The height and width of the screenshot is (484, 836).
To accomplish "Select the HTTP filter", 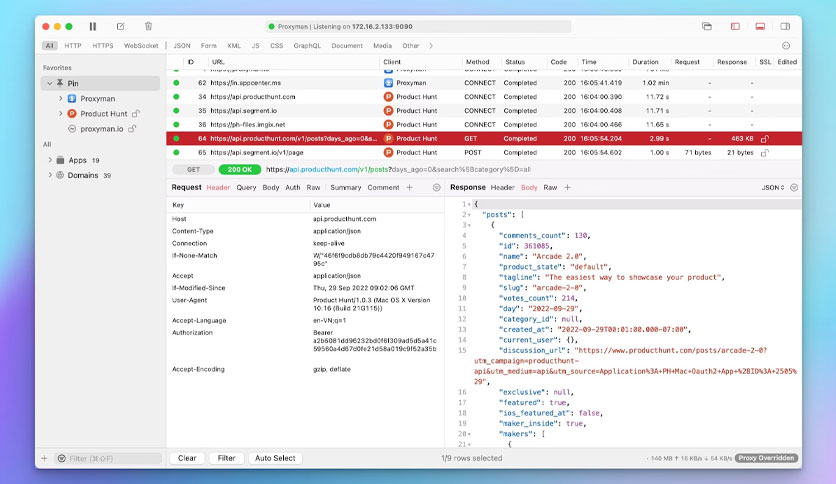I will point(73,46).
